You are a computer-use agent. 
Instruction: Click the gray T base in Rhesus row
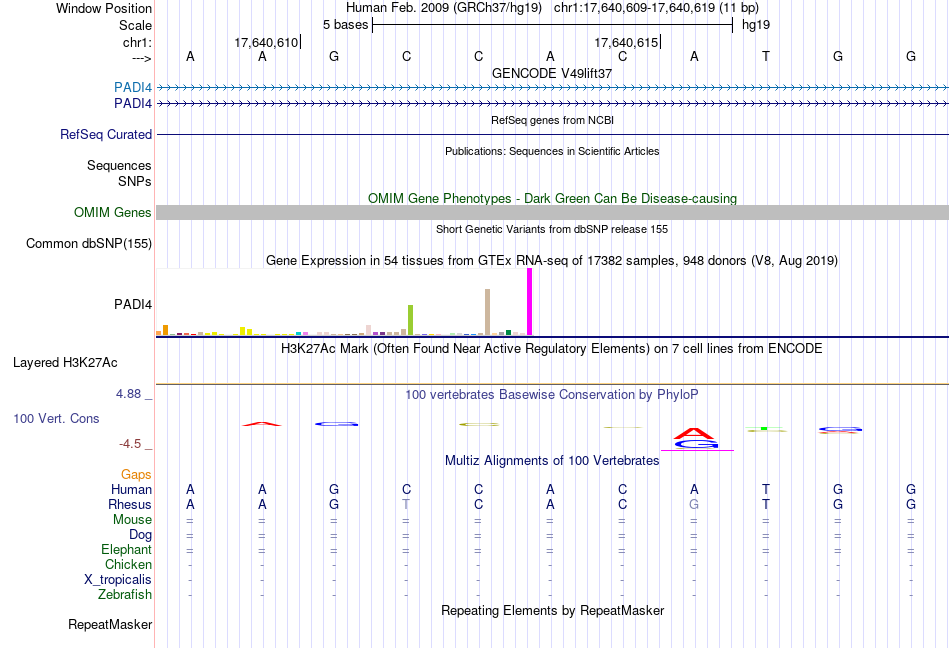(406, 504)
